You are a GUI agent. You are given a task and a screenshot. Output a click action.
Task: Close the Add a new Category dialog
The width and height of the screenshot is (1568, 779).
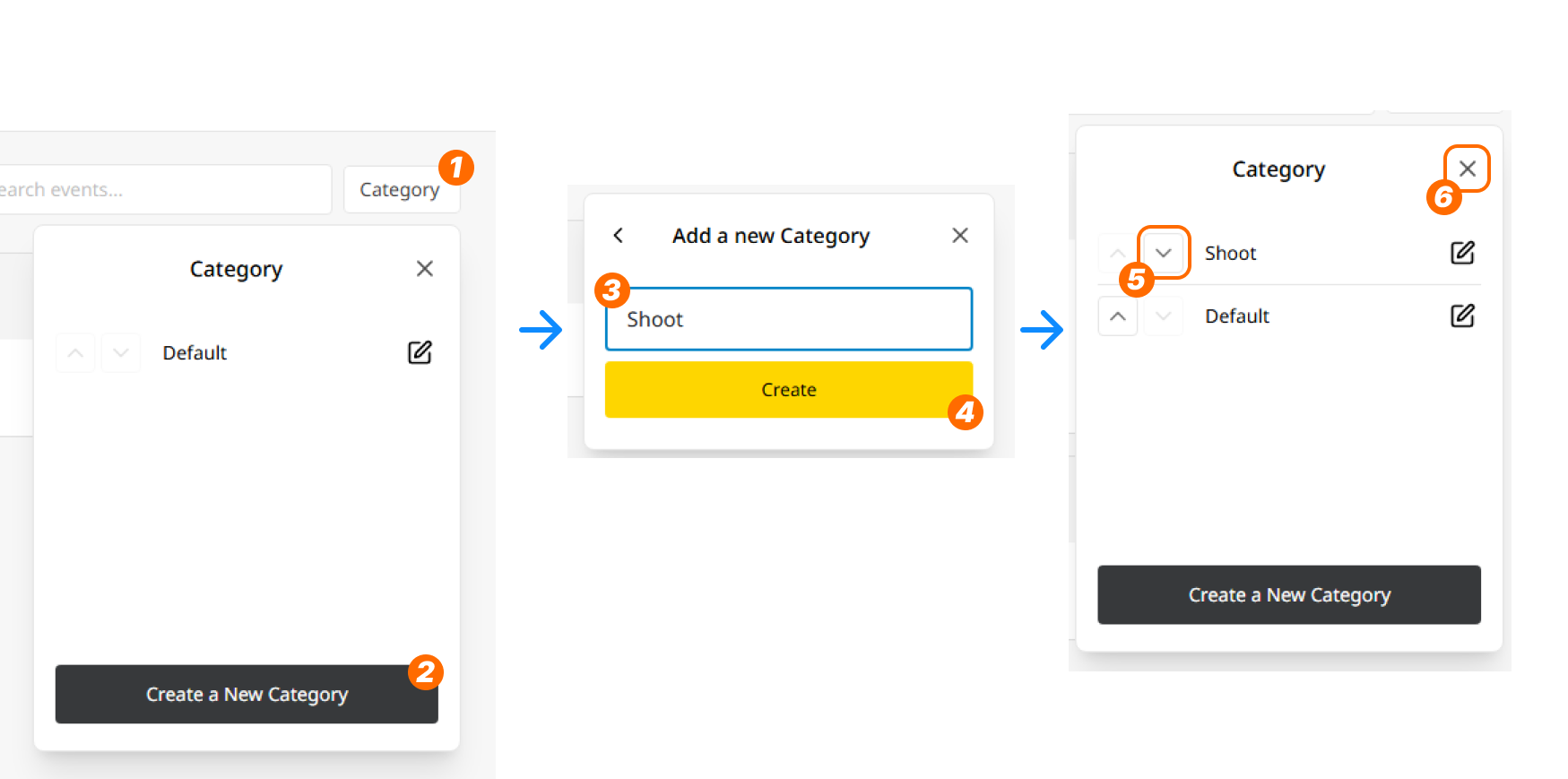click(x=960, y=235)
